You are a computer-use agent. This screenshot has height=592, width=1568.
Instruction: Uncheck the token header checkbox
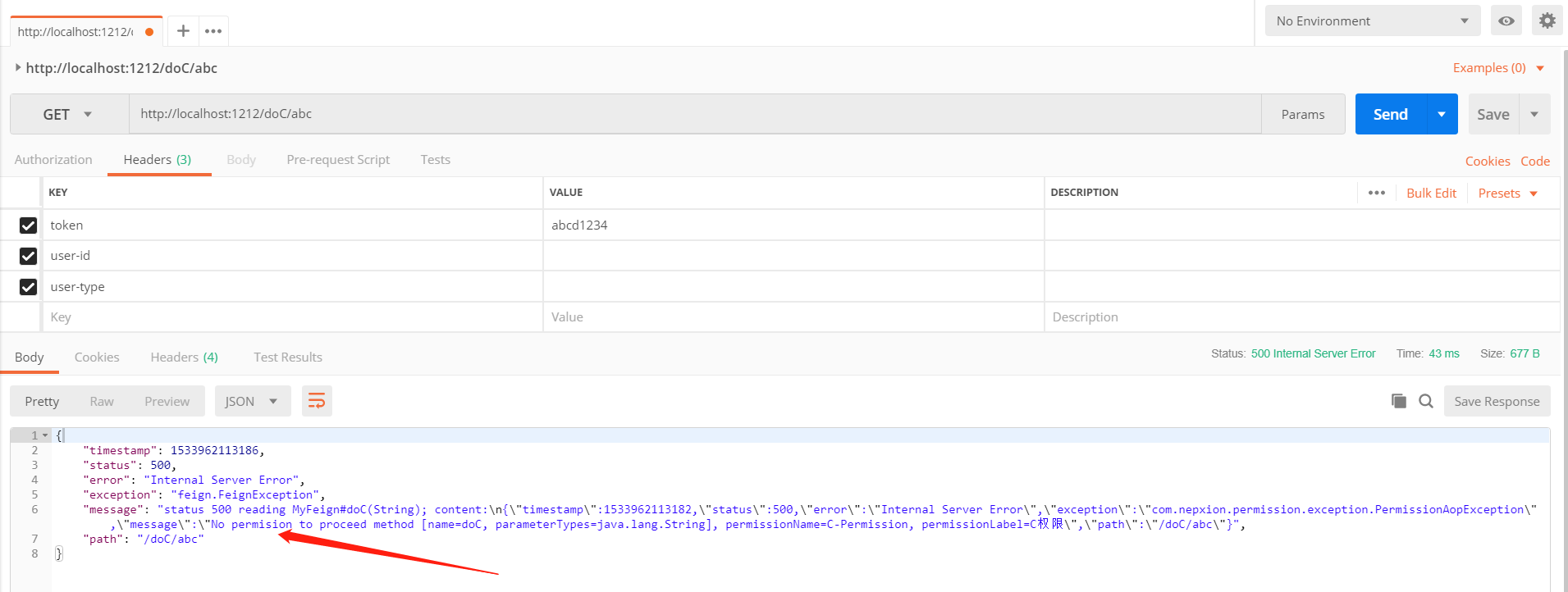tap(29, 225)
